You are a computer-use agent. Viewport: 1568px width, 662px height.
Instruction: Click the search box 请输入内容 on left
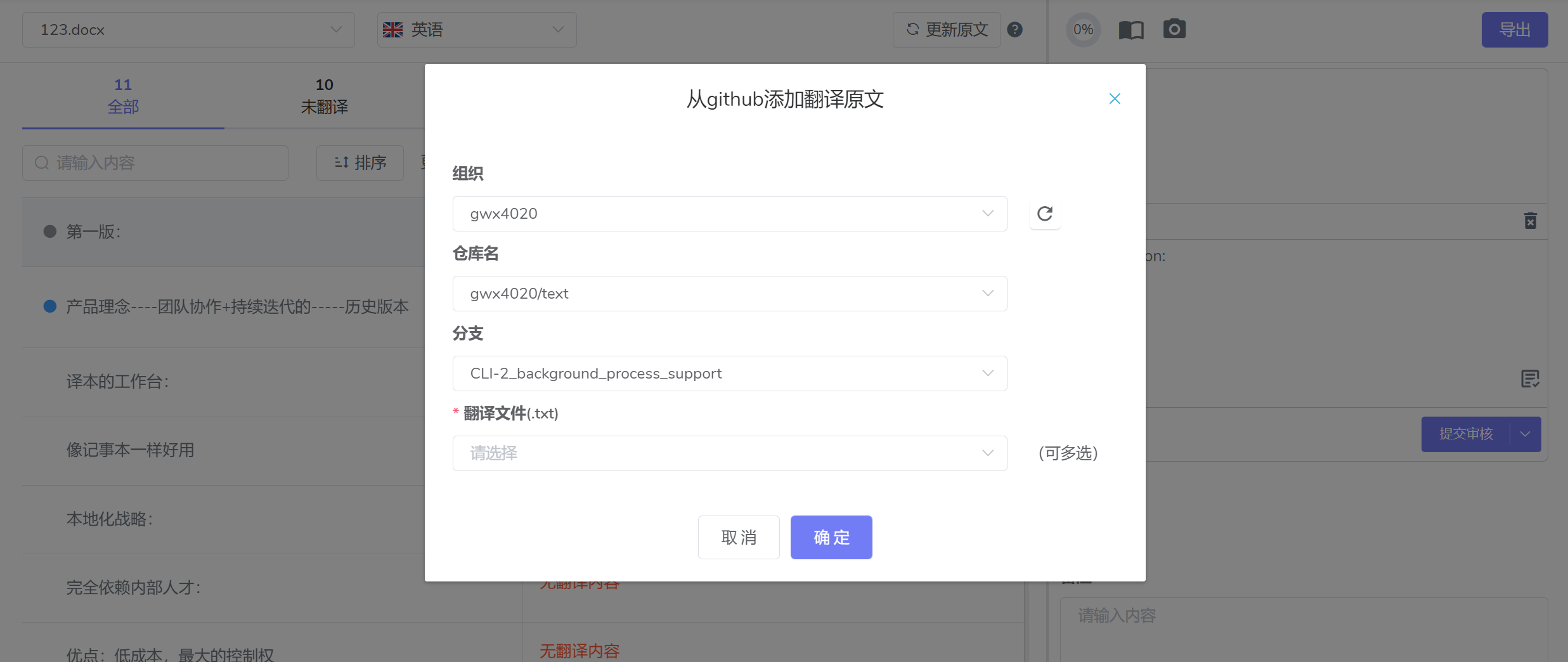point(155,163)
